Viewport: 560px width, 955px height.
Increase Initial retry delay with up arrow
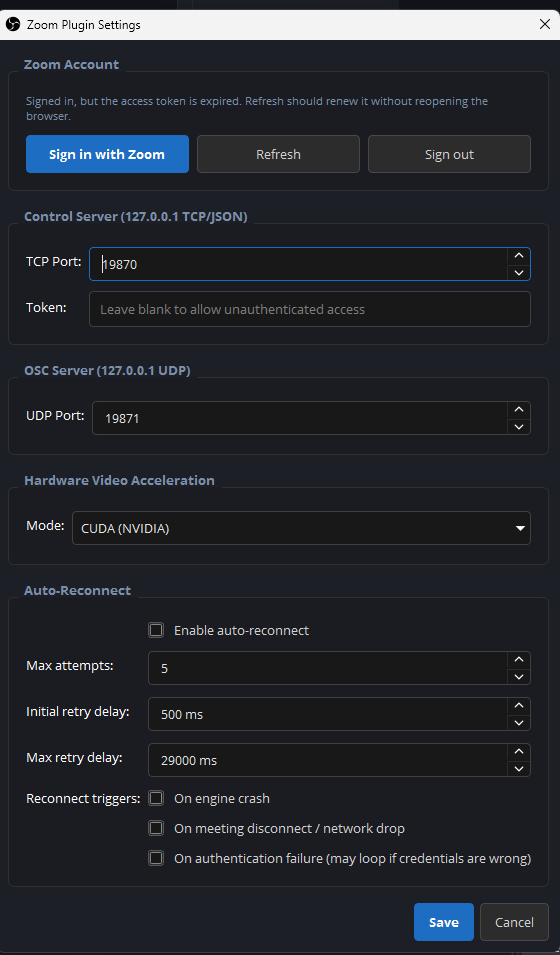(x=519, y=706)
